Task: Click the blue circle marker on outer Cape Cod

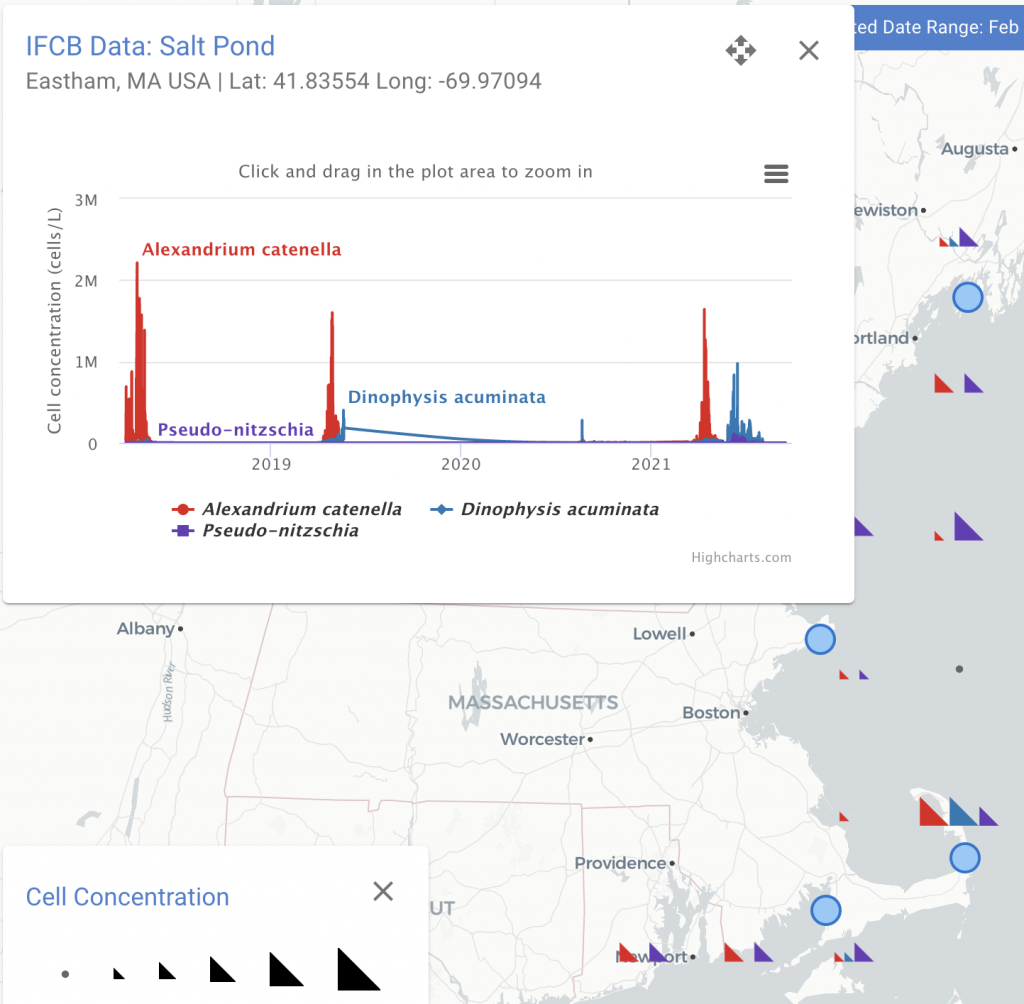Action: pos(963,857)
